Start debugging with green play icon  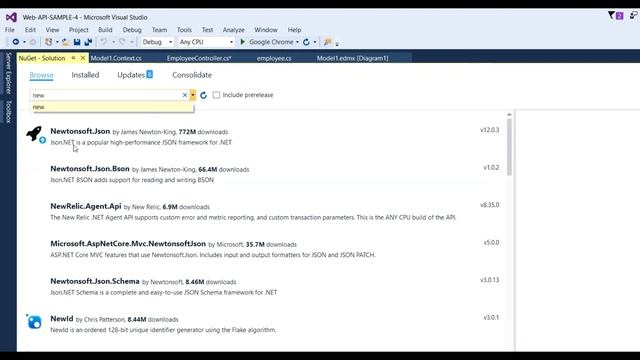click(x=243, y=42)
